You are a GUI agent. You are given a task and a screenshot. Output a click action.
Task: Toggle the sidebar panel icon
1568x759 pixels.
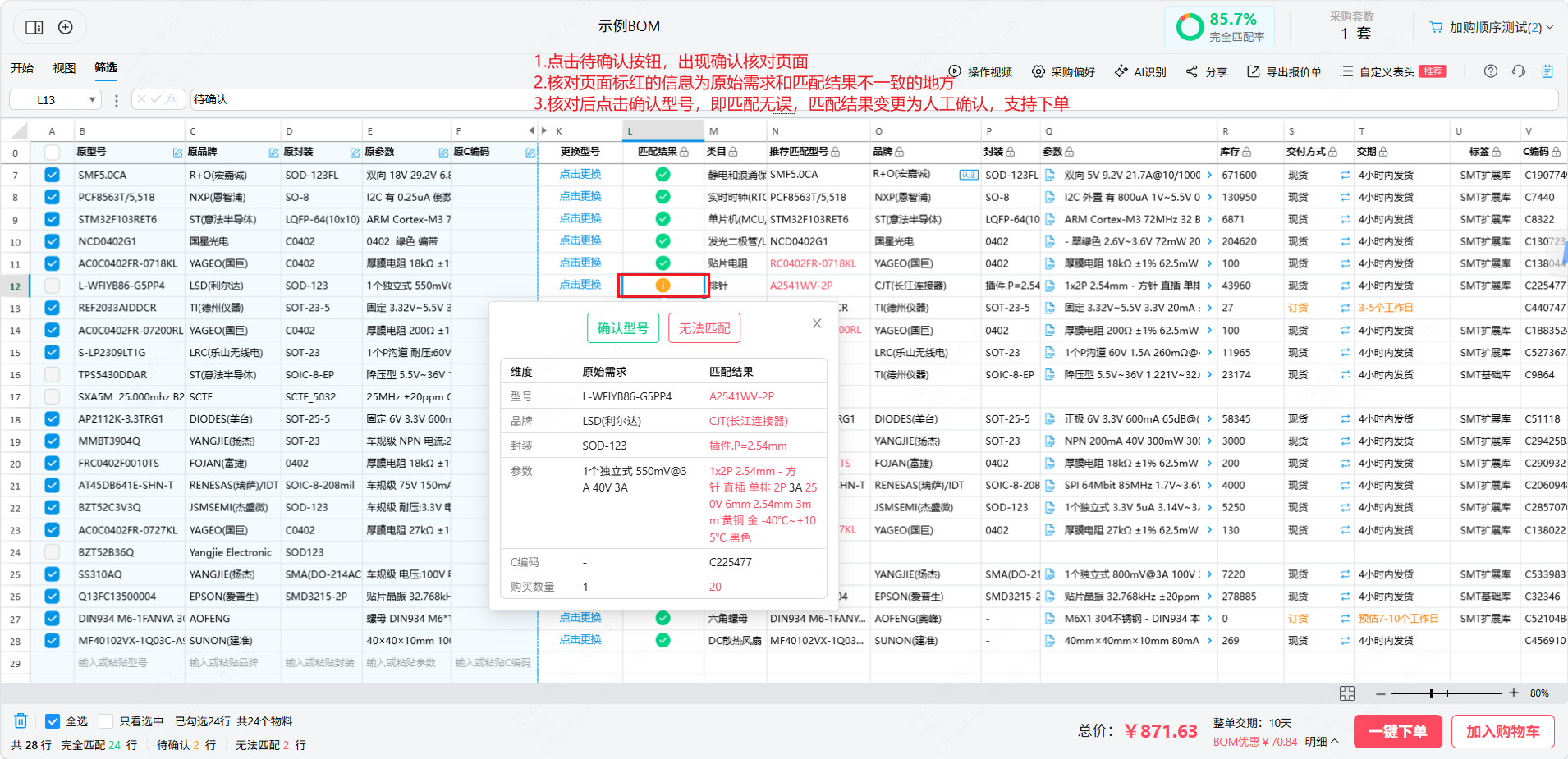click(x=34, y=27)
